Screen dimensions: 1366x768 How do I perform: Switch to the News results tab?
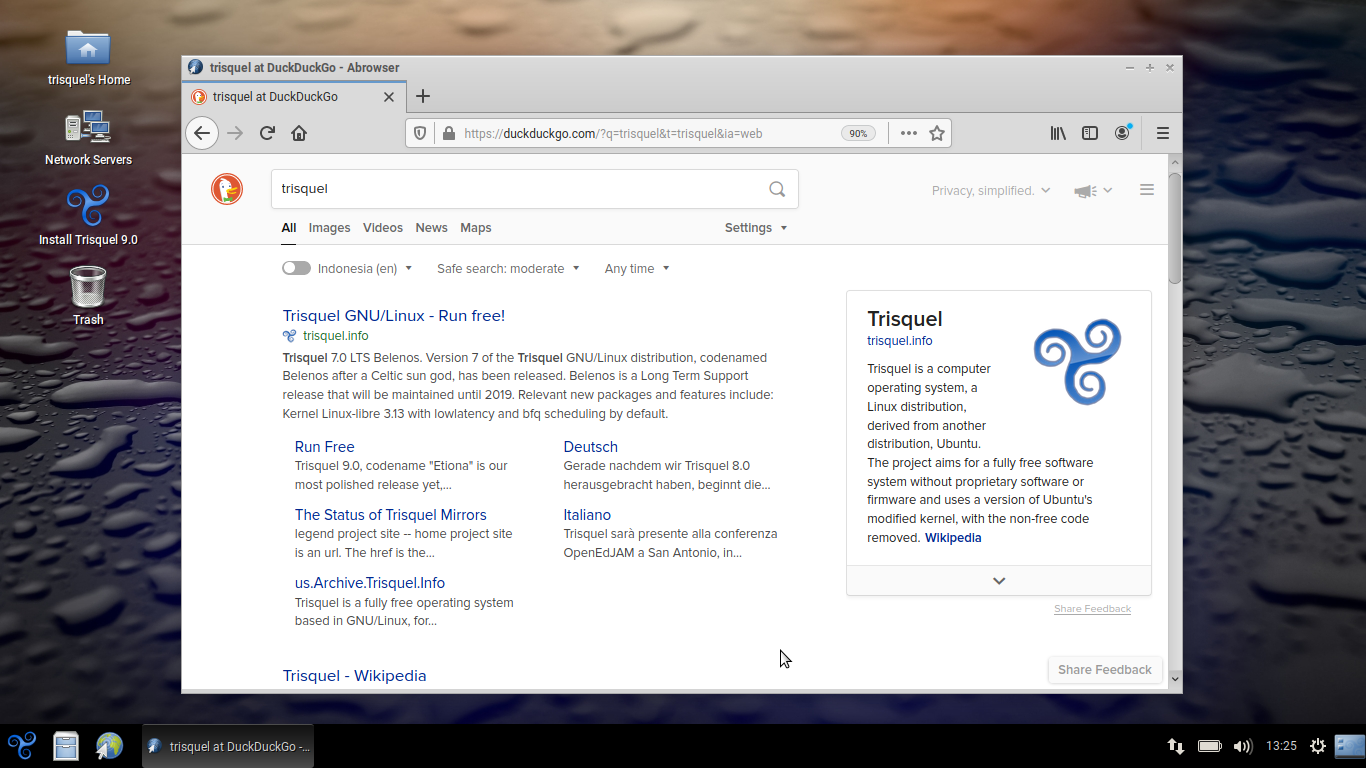click(x=432, y=228)
